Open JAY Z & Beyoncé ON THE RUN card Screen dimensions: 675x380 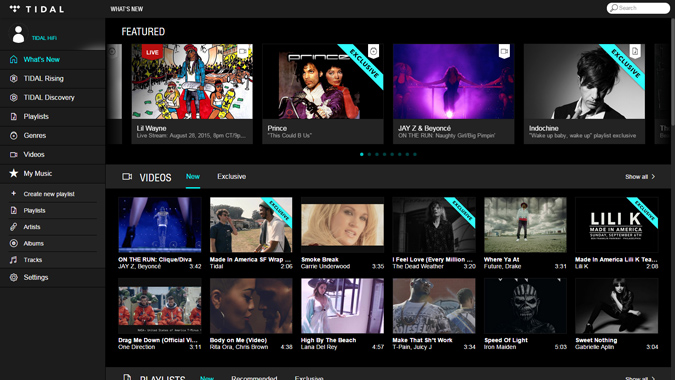point(453,94)
